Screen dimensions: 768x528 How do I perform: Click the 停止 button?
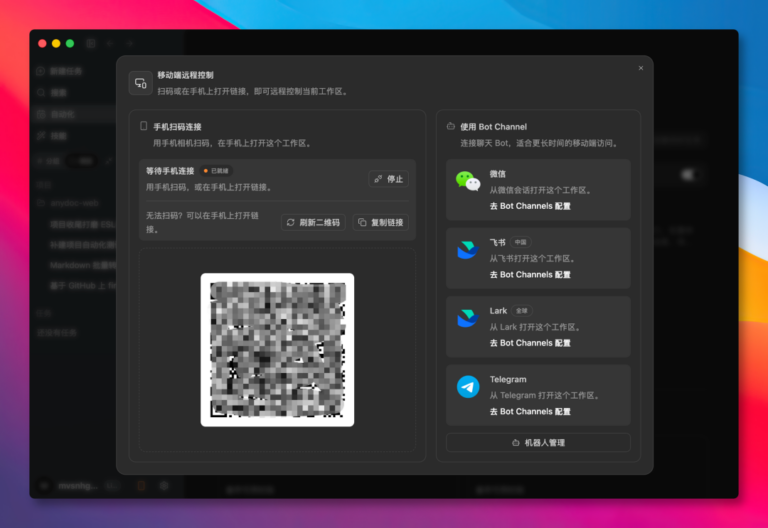pos(388,179)
